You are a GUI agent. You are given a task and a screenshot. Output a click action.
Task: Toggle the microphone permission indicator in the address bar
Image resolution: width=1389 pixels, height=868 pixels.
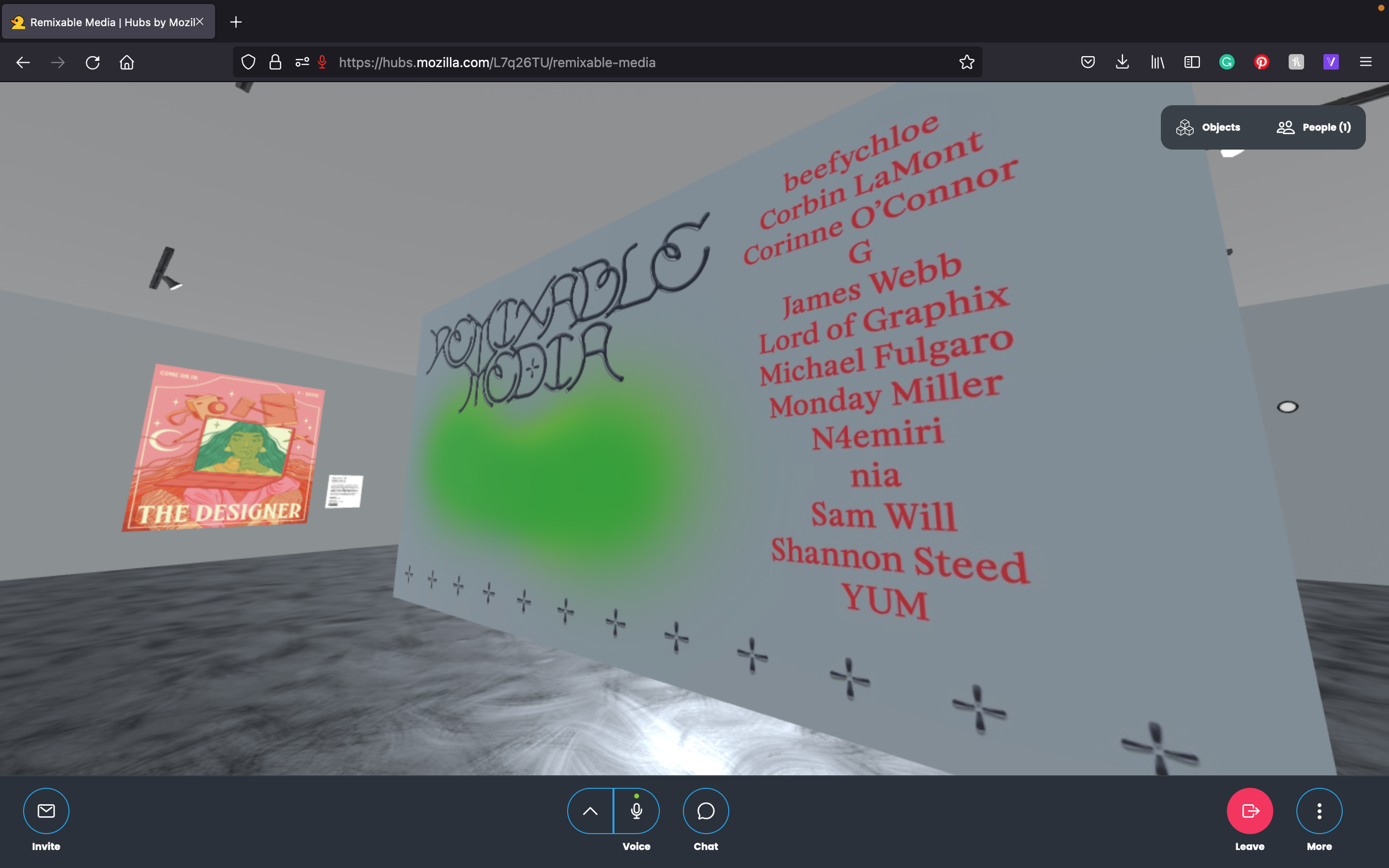coord(322,62)
